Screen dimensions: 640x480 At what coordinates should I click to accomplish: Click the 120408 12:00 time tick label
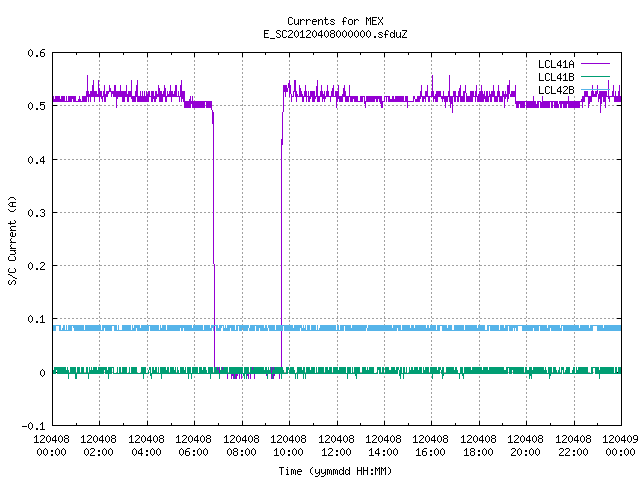pos(336,446)
